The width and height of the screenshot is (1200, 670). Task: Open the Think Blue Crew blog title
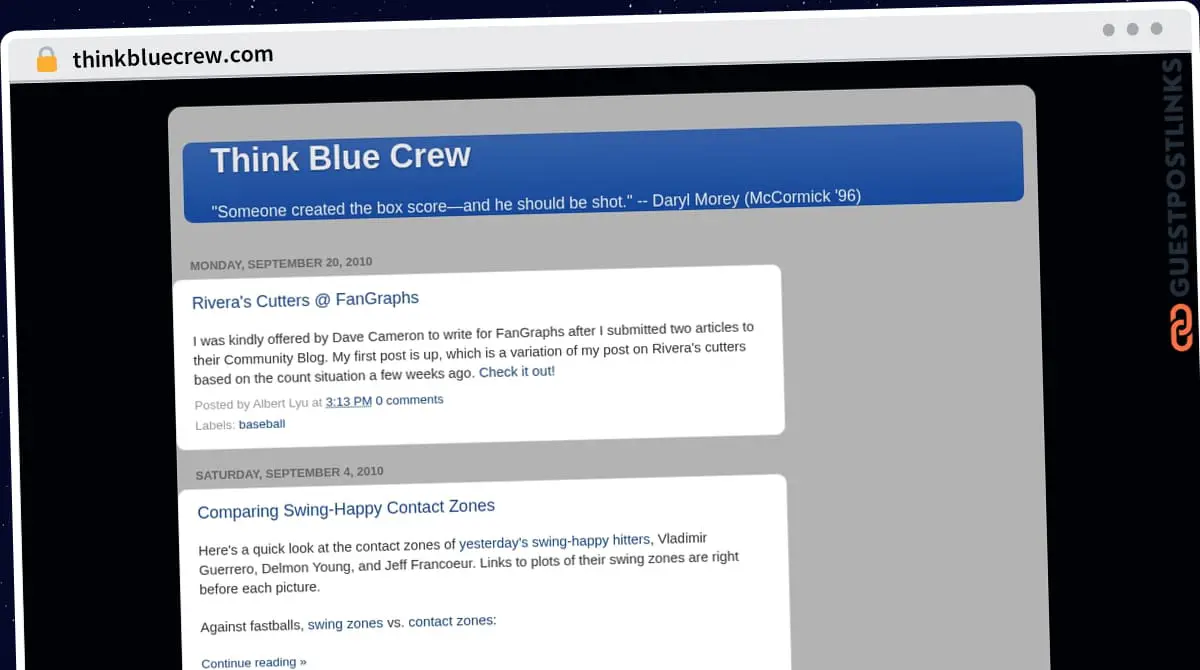tap(340, 158)
